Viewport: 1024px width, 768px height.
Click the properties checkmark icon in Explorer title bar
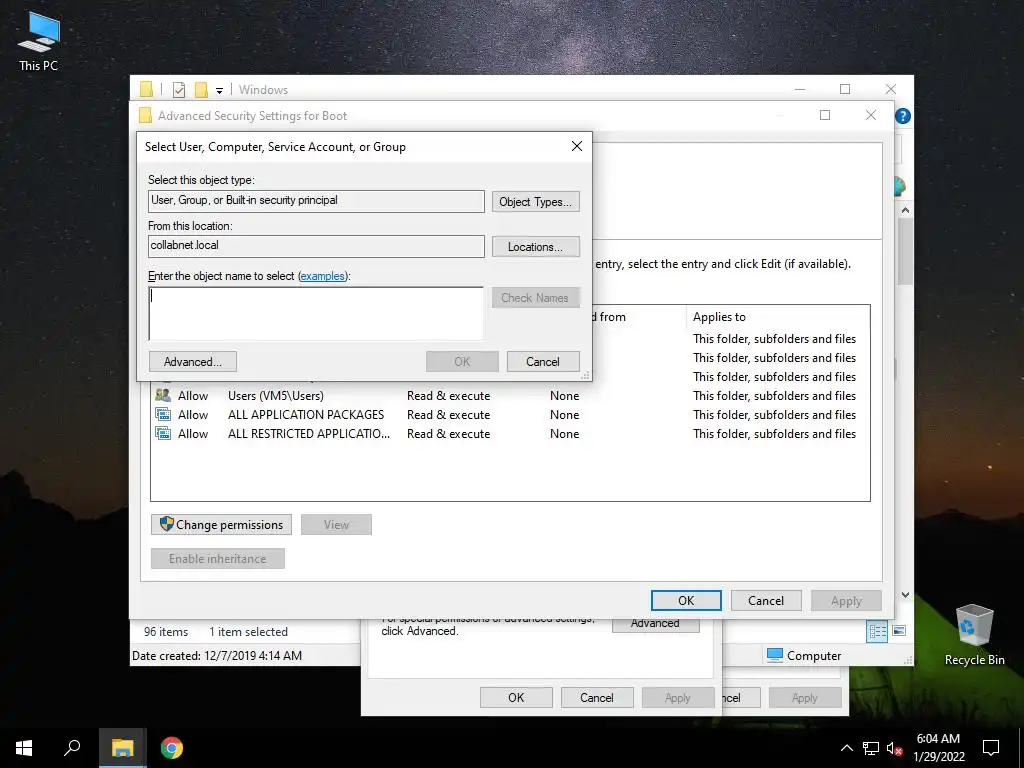(x=179, y=89)
